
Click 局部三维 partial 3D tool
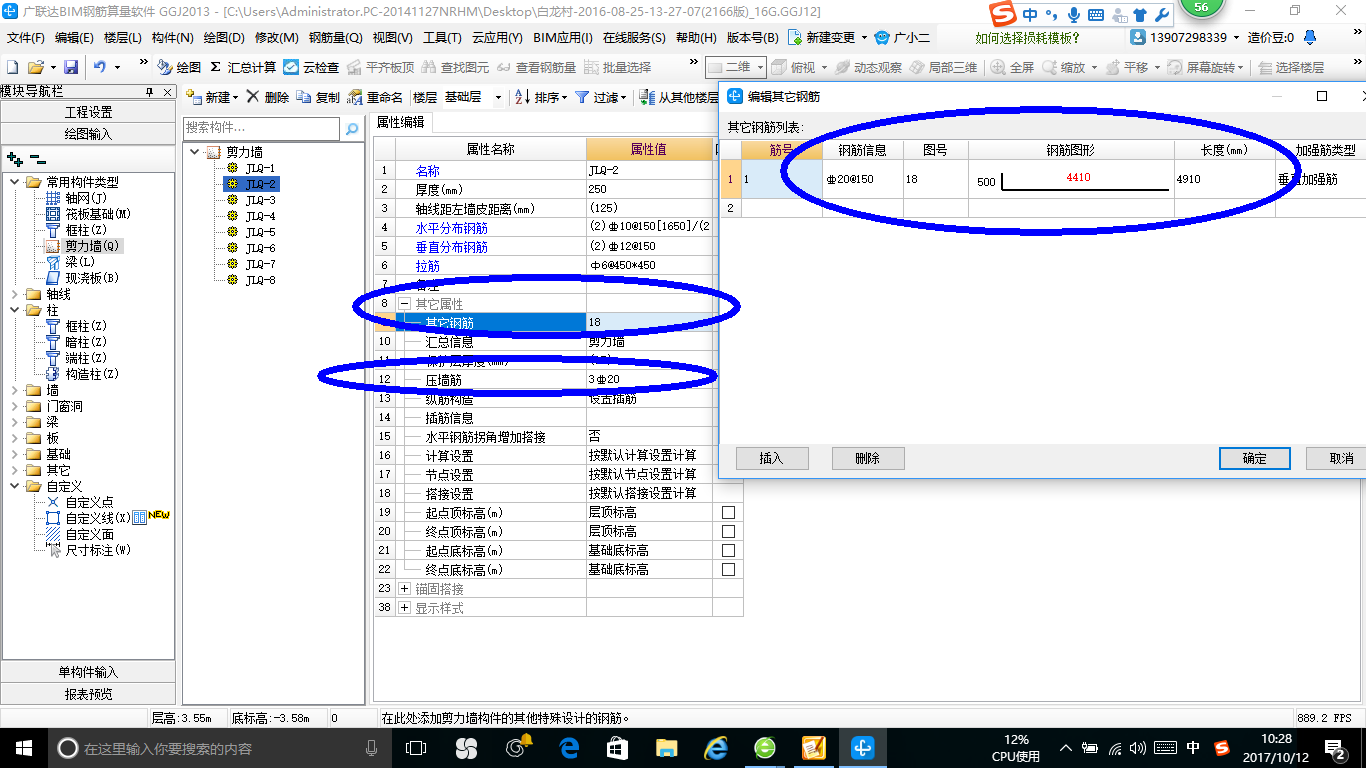(943, 67)
